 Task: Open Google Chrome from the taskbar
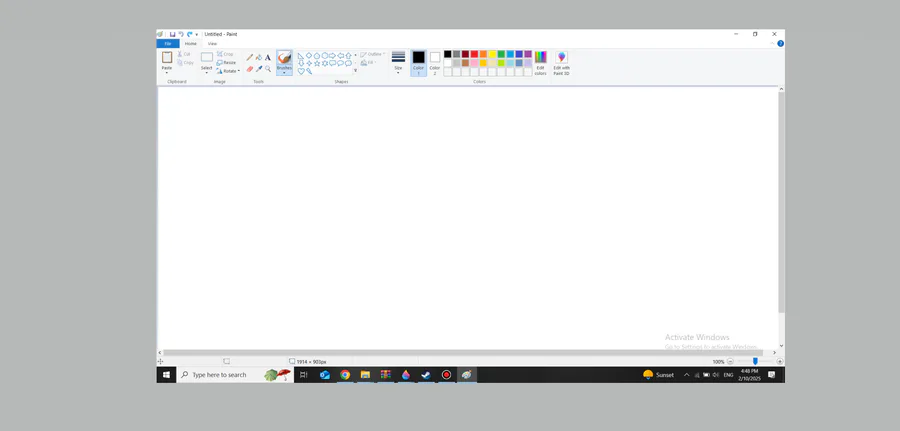[x=345, y=375]
